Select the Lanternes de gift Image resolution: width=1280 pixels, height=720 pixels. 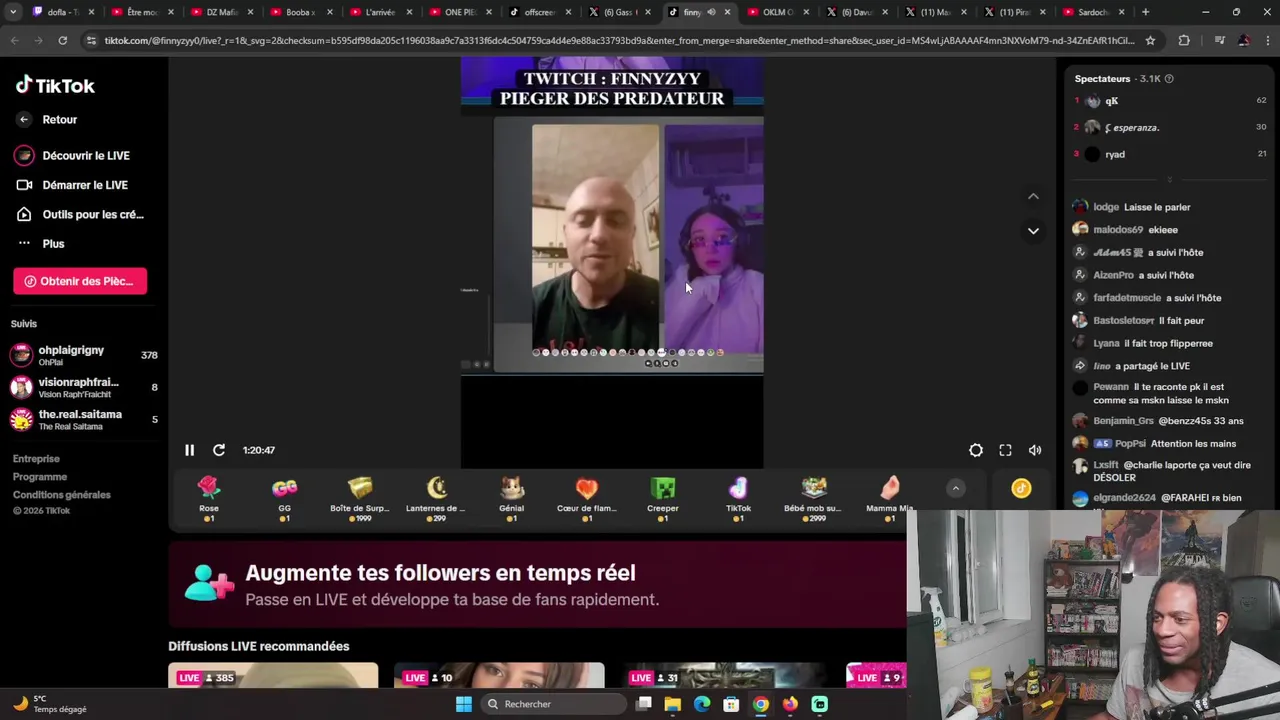(x=436, y=498)
